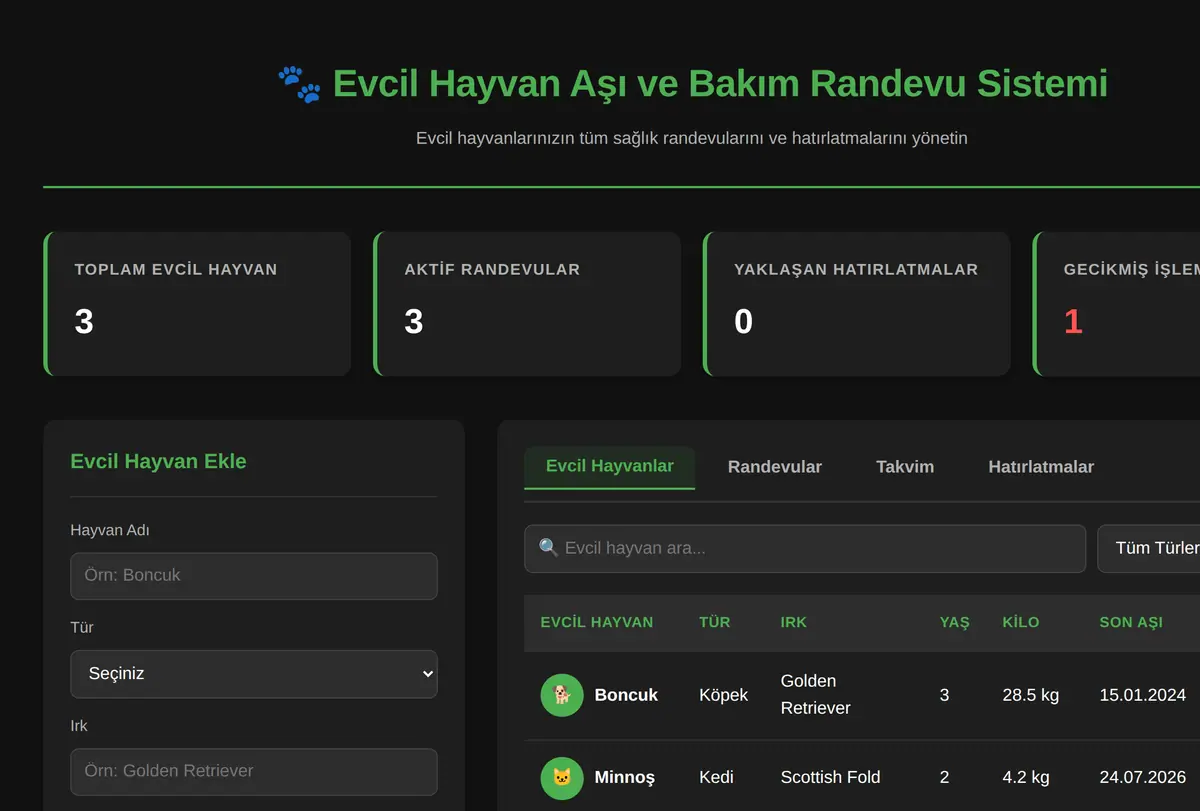Click the Yaklaşan Hatırlatmalar stat card
Viewport: 1200px width, 811px height.
pyautogui.click(x=857, y=304)
